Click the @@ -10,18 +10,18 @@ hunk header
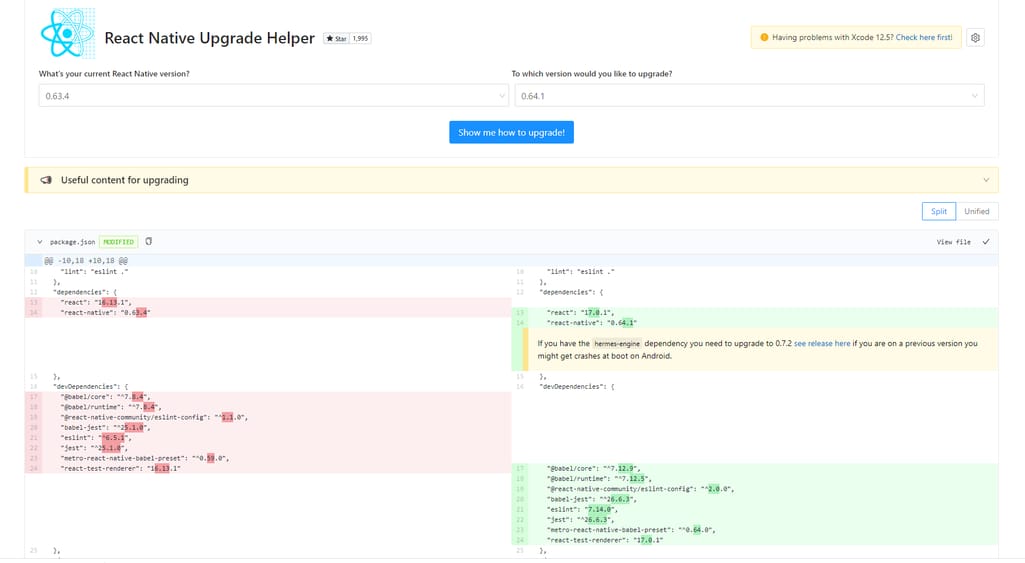Image resolution: width=1025 pixels, height=563 pixels. [86, 260]
